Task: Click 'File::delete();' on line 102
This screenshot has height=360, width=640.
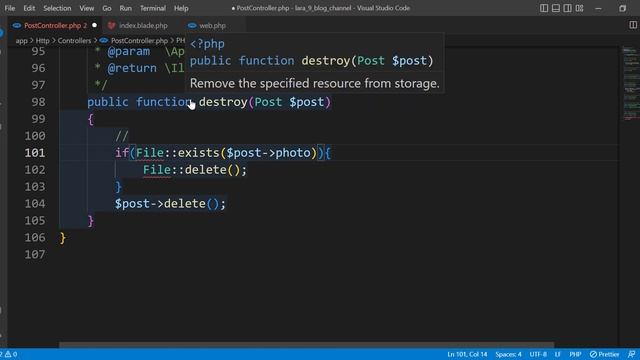Action: tap(195, 170)
